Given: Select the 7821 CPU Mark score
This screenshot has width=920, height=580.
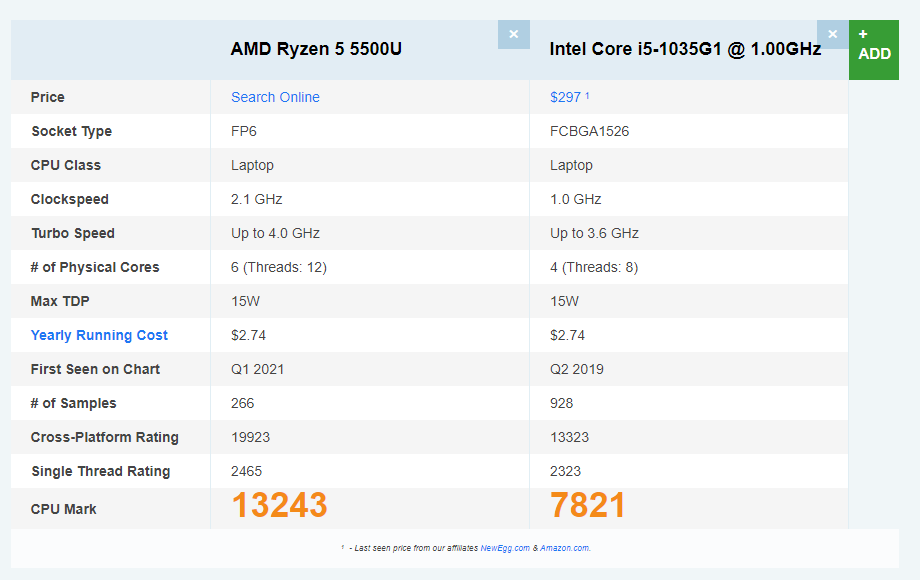Looking at the screenshot, I should click(587, 506).
